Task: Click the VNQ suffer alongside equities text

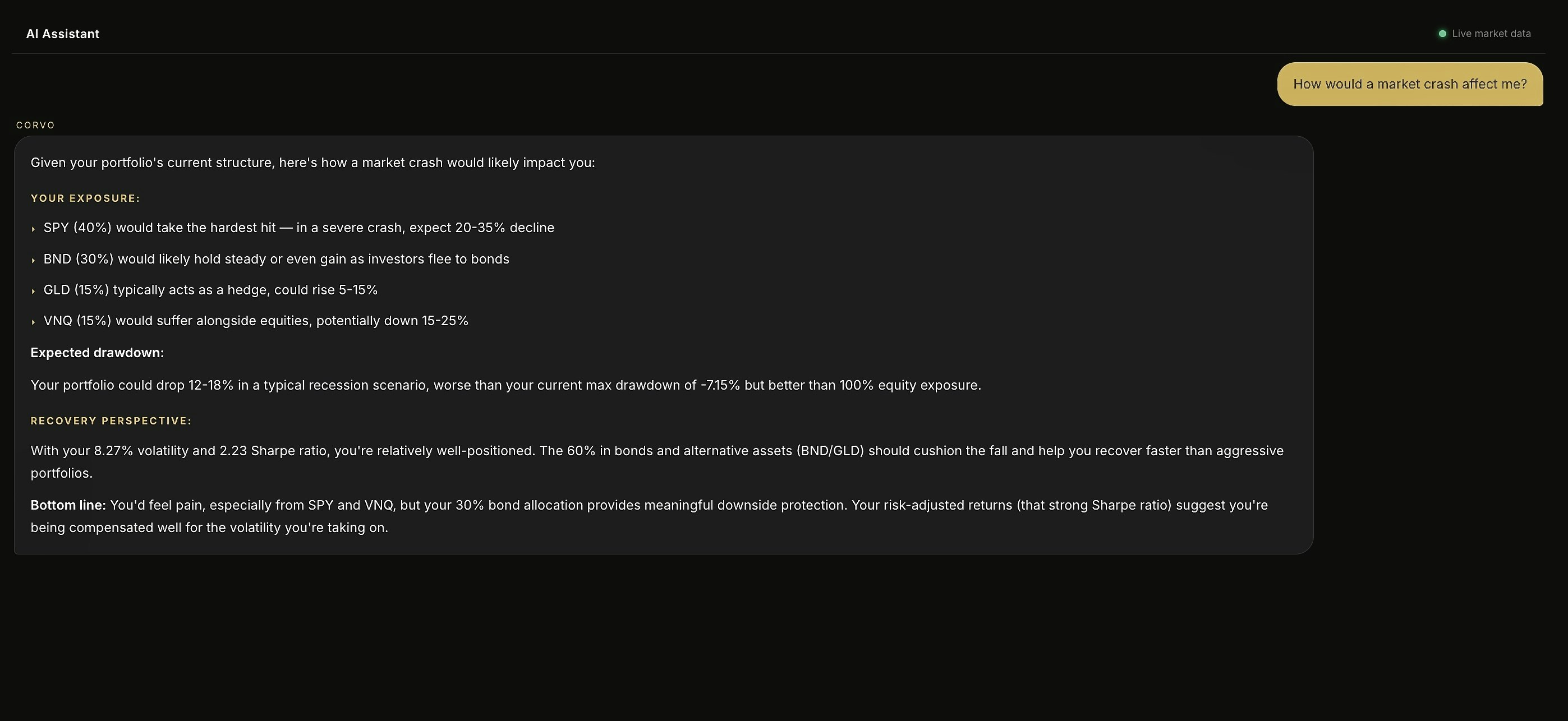Action: pyautogui.click(x=256, y=321)
